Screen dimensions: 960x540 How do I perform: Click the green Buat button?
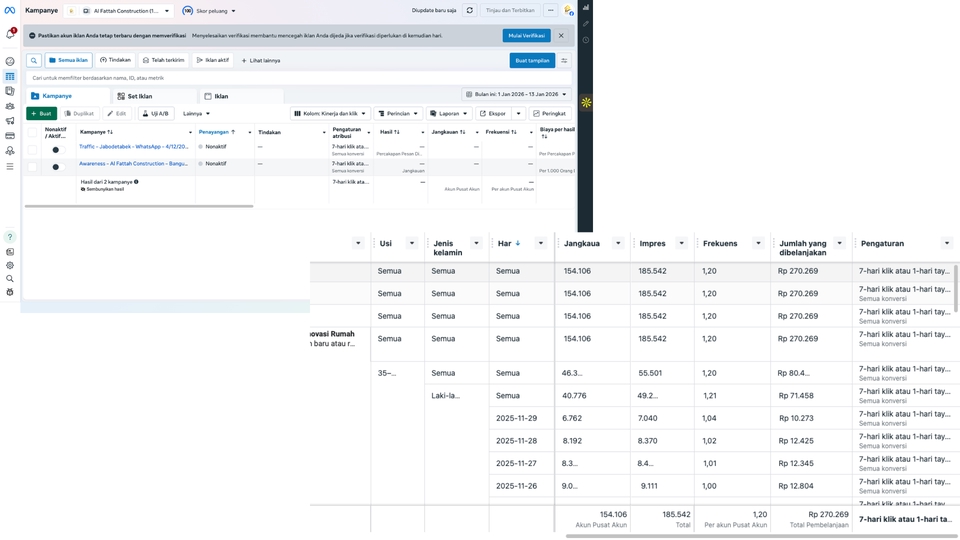pyautogui.click(x=41, y=114)
